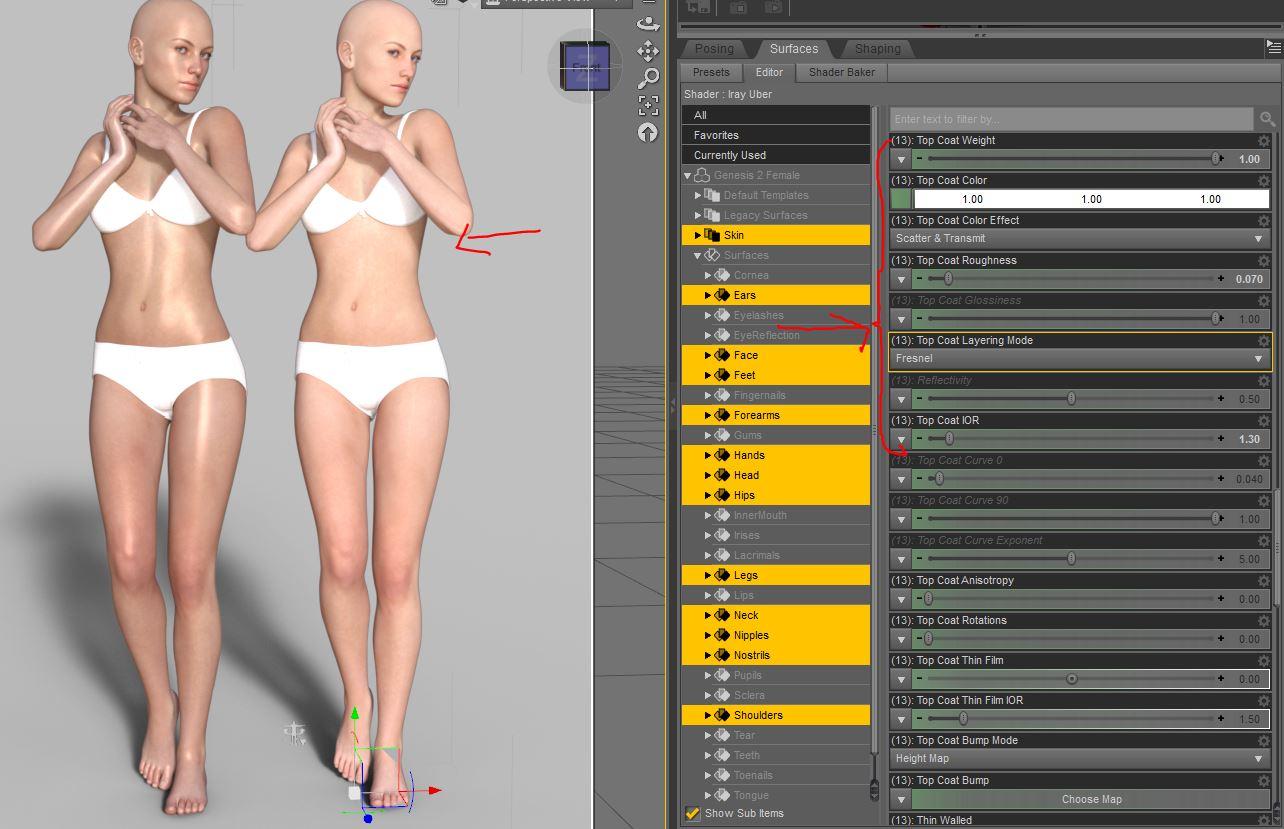Collapse the Genesis 2 Female tree node

pos(688,175)
